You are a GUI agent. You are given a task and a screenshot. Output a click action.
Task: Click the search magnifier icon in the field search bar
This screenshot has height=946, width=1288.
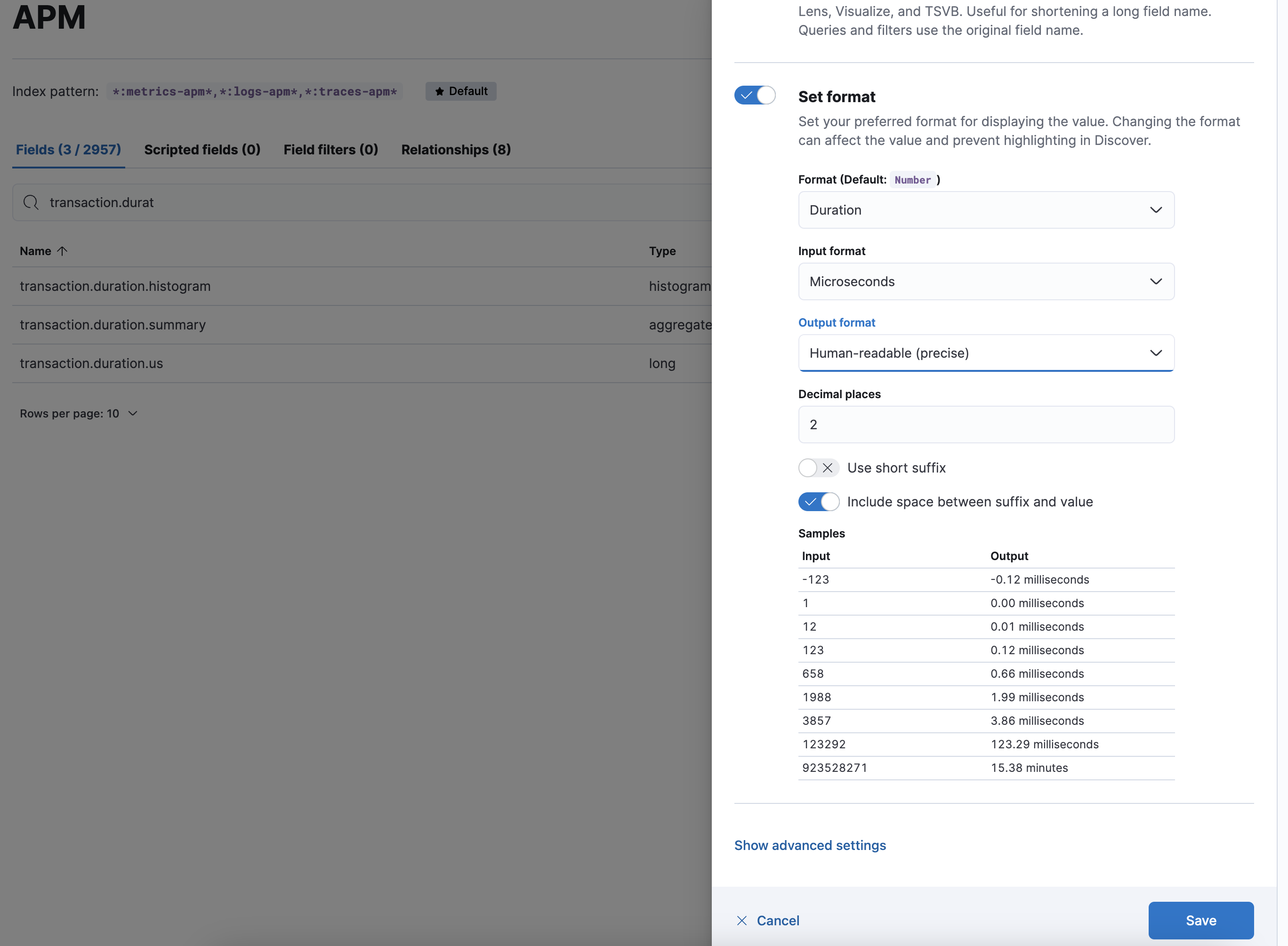(x=30, y=202)
